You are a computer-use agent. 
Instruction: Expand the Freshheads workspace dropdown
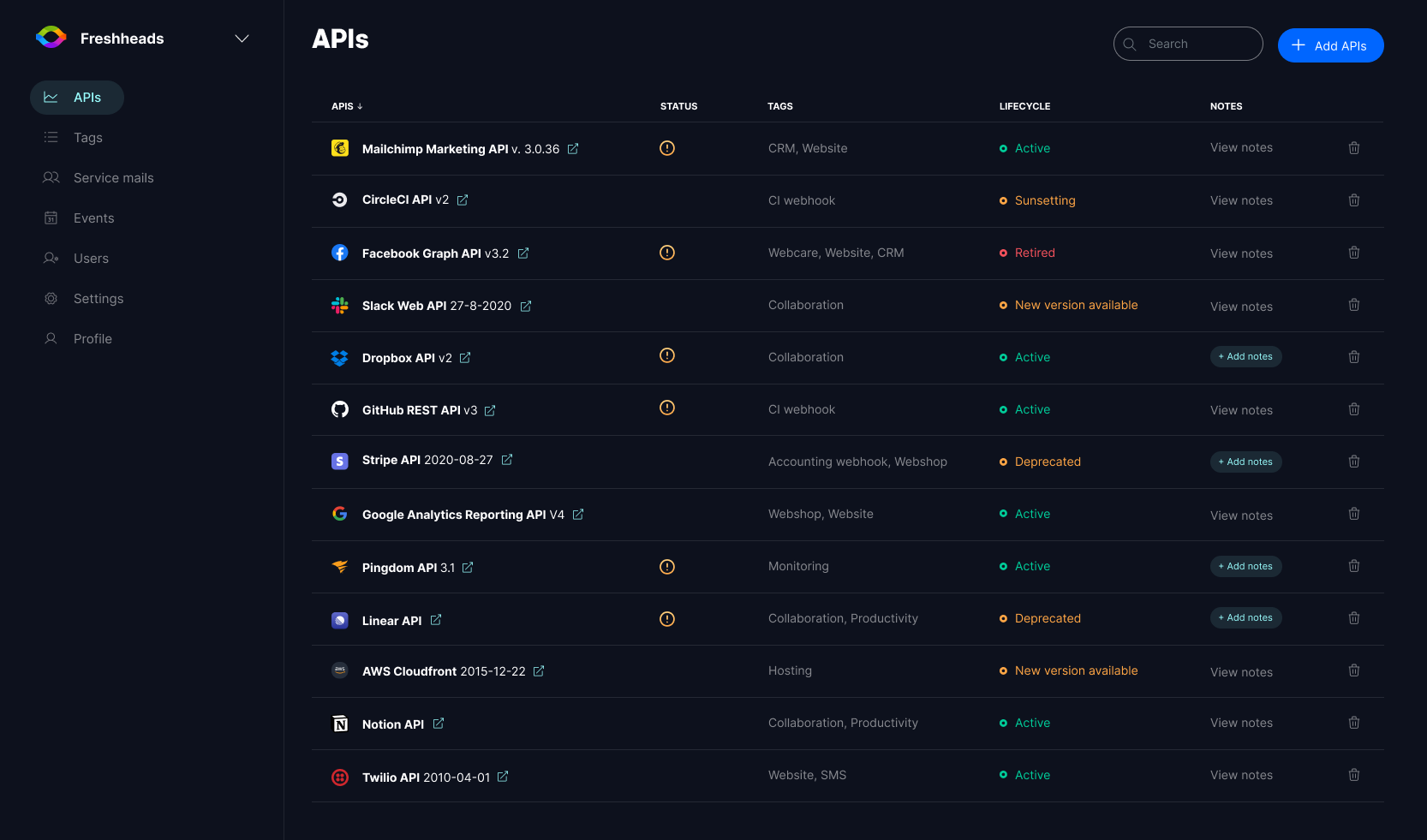click(x=242, y=39)
